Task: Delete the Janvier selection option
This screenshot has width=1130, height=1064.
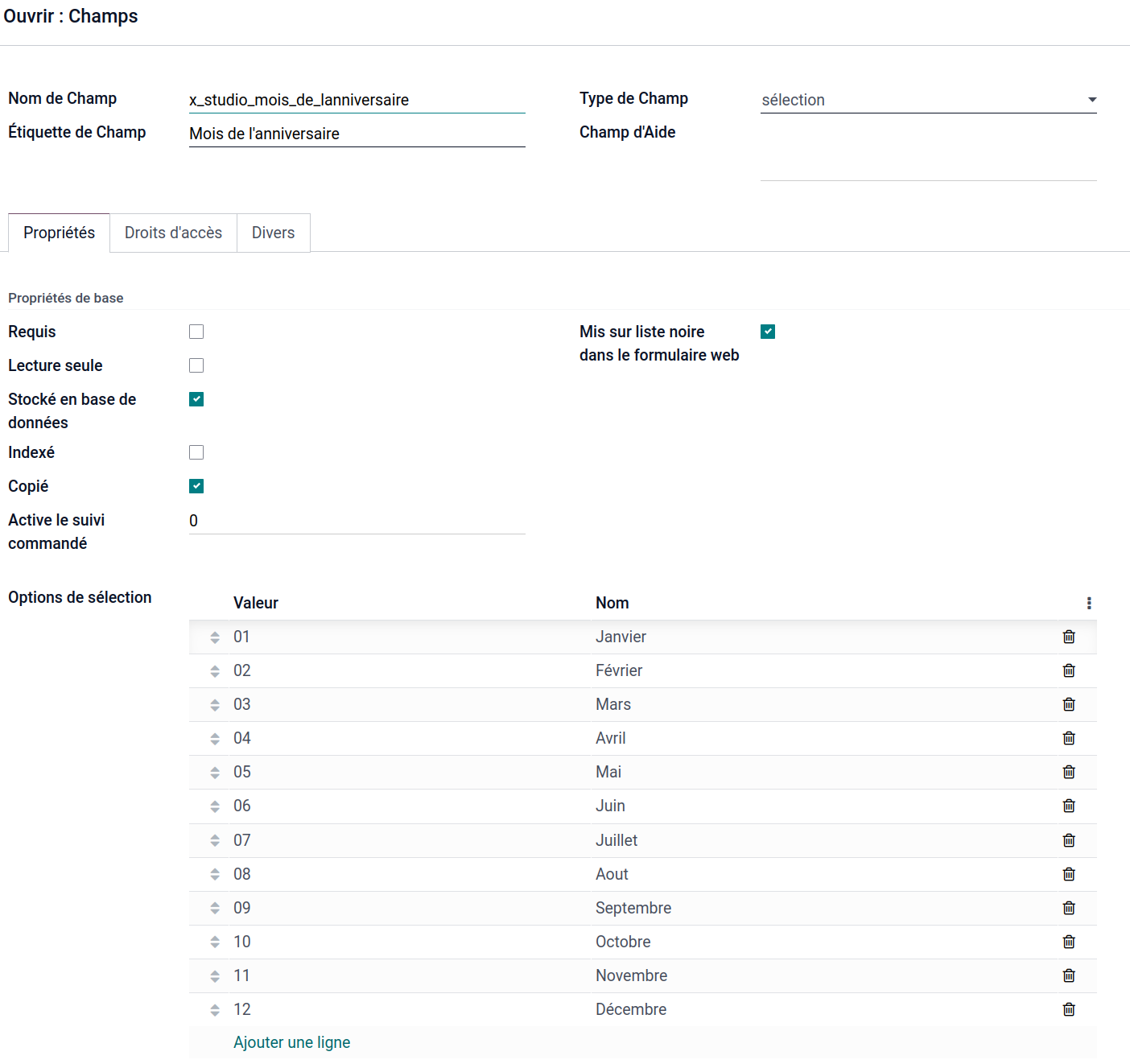Action: tap(1069, 637)
